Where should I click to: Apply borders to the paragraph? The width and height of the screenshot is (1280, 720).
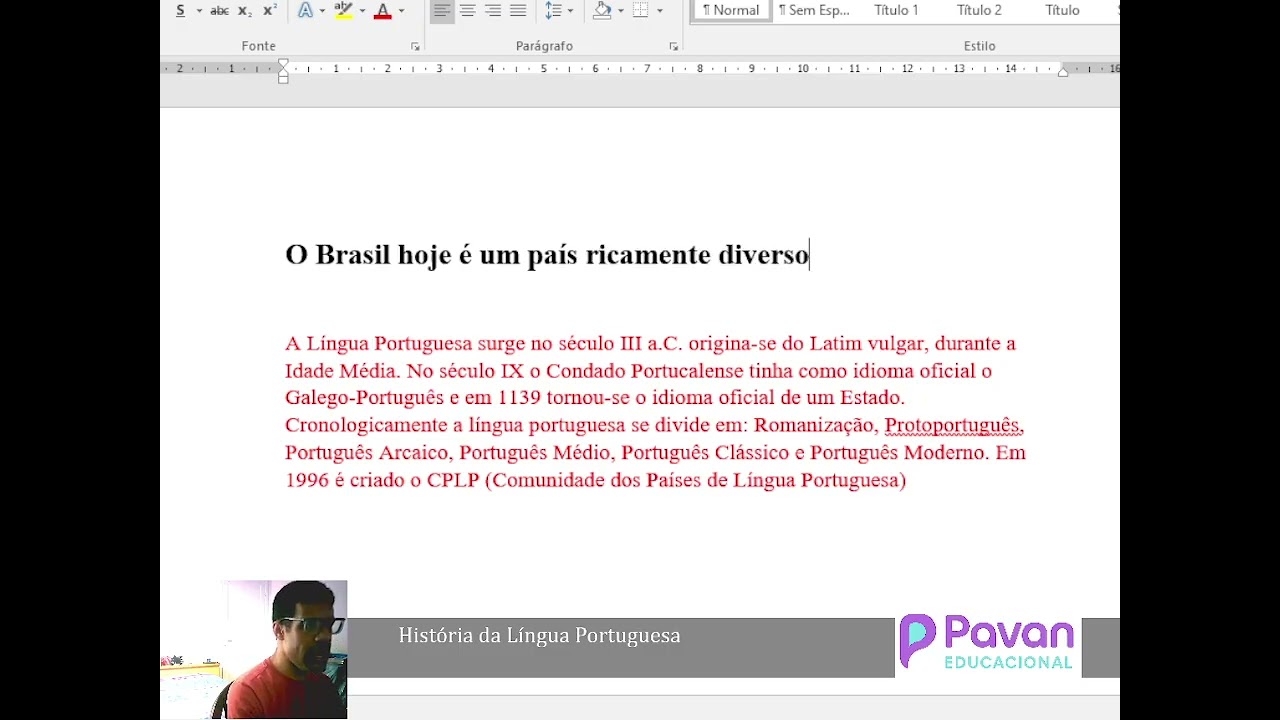[x=641, y=11]
